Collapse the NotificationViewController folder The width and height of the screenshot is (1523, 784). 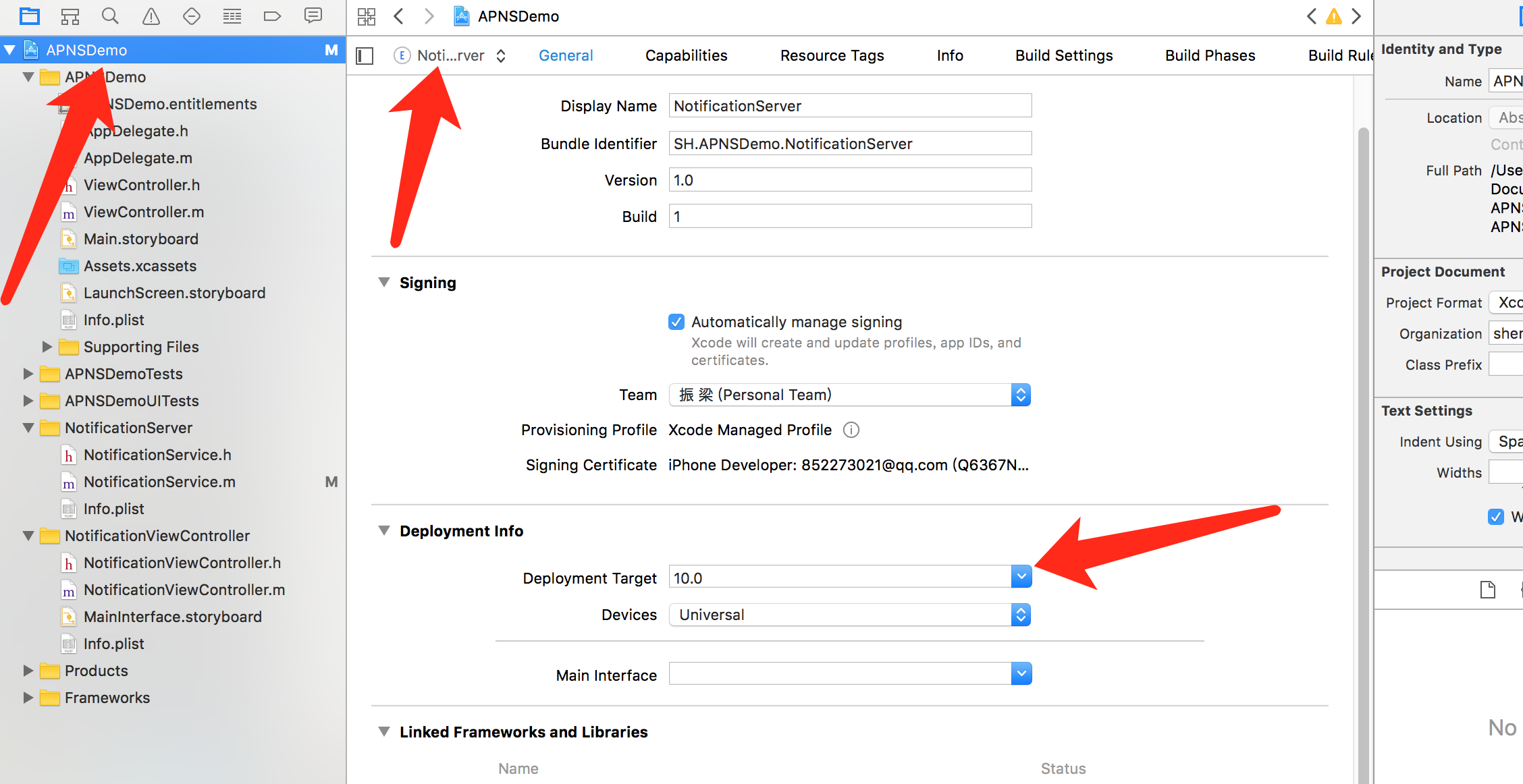pyautogui.click(x=28, y=536)
